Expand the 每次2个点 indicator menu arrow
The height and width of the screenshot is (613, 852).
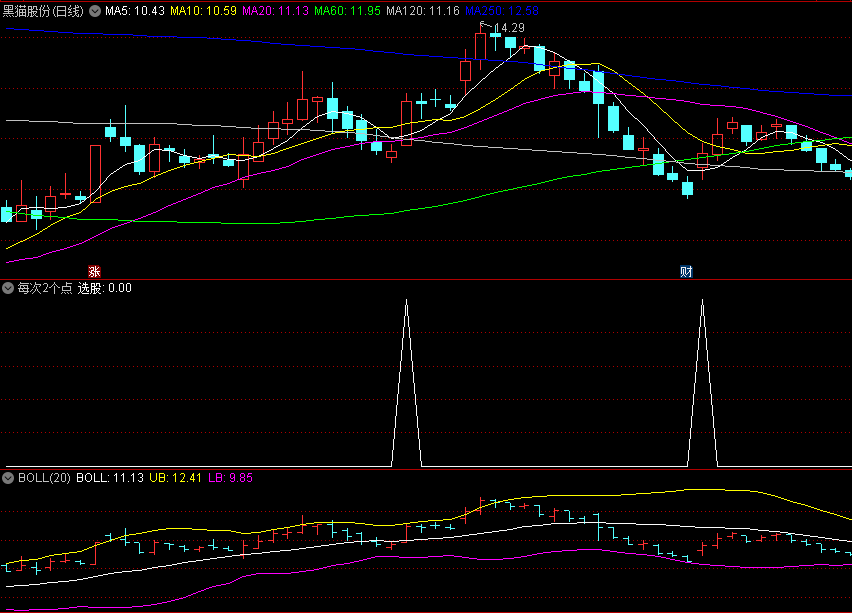point(8,288)
